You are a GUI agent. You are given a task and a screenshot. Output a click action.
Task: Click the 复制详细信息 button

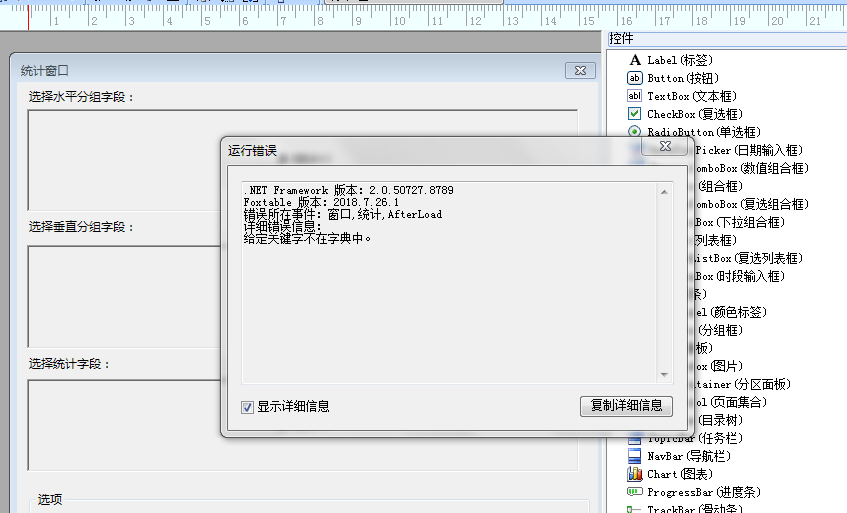[626, 406]
